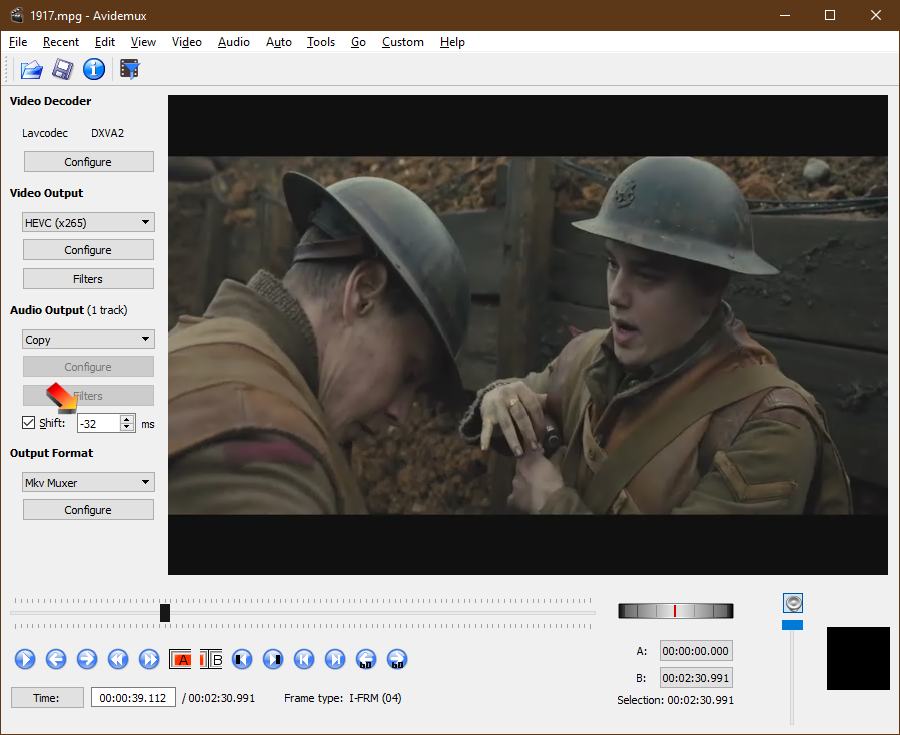Click the marker A time field

coord(696,651)
